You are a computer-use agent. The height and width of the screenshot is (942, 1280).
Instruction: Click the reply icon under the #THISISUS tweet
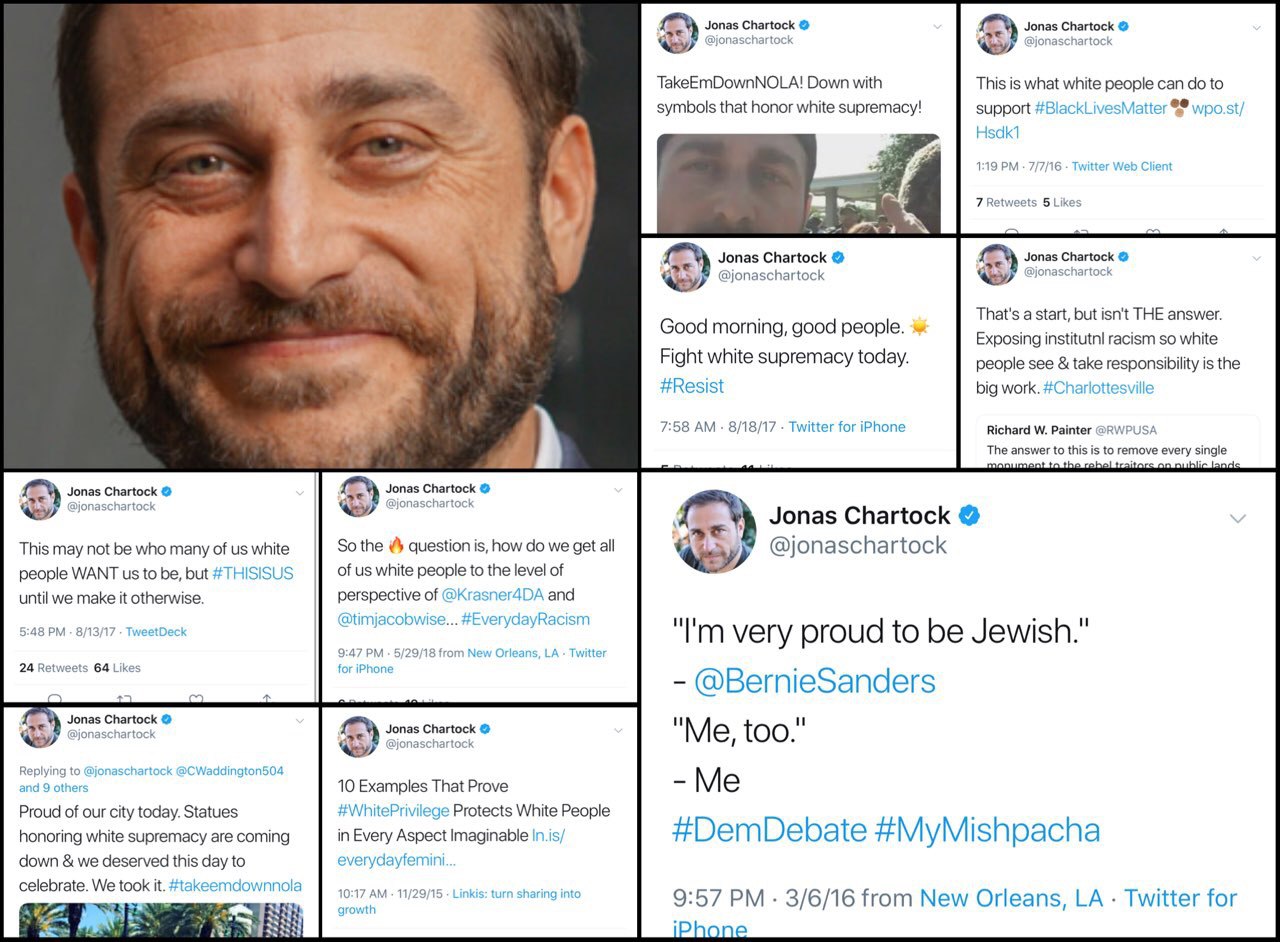pyautogui.click(x=55, y=699)
